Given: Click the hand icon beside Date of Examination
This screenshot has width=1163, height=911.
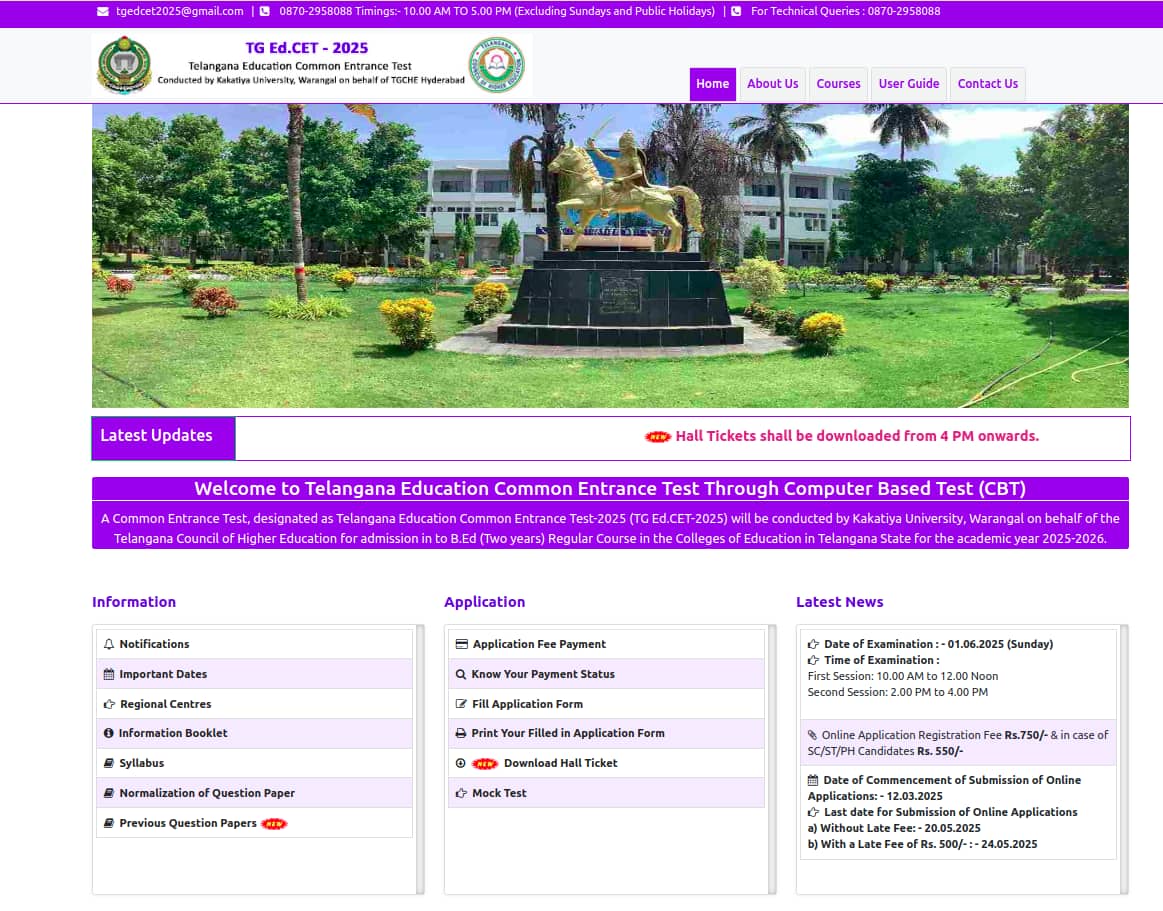Looking at the screenshot, I should 813,644.
